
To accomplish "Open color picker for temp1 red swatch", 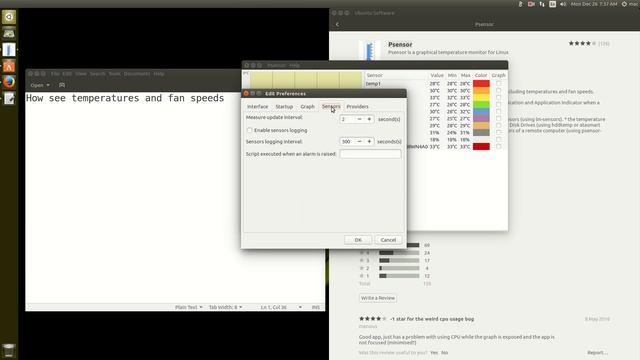I will pos(481,83).
